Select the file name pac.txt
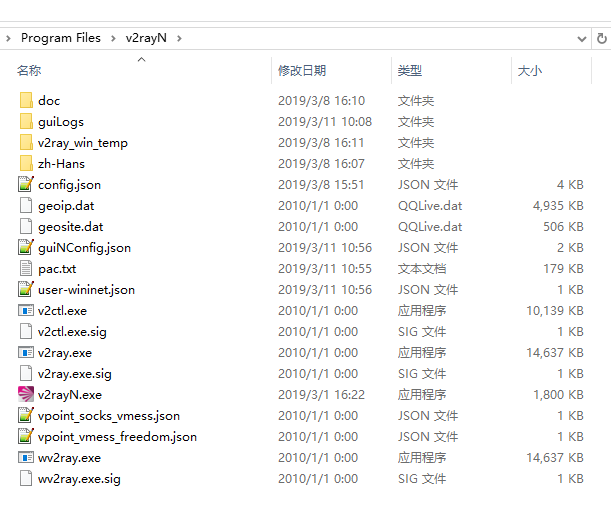Image resolution: width=611 pixels, height=530 pixels. [57, 269]
